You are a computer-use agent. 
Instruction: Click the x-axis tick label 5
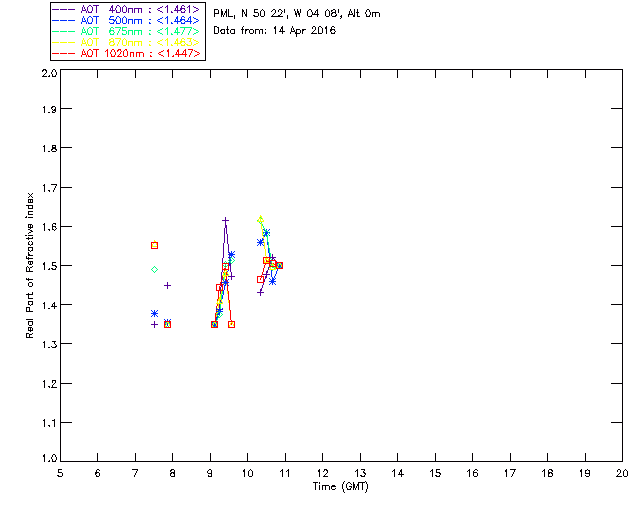[60, 473]
